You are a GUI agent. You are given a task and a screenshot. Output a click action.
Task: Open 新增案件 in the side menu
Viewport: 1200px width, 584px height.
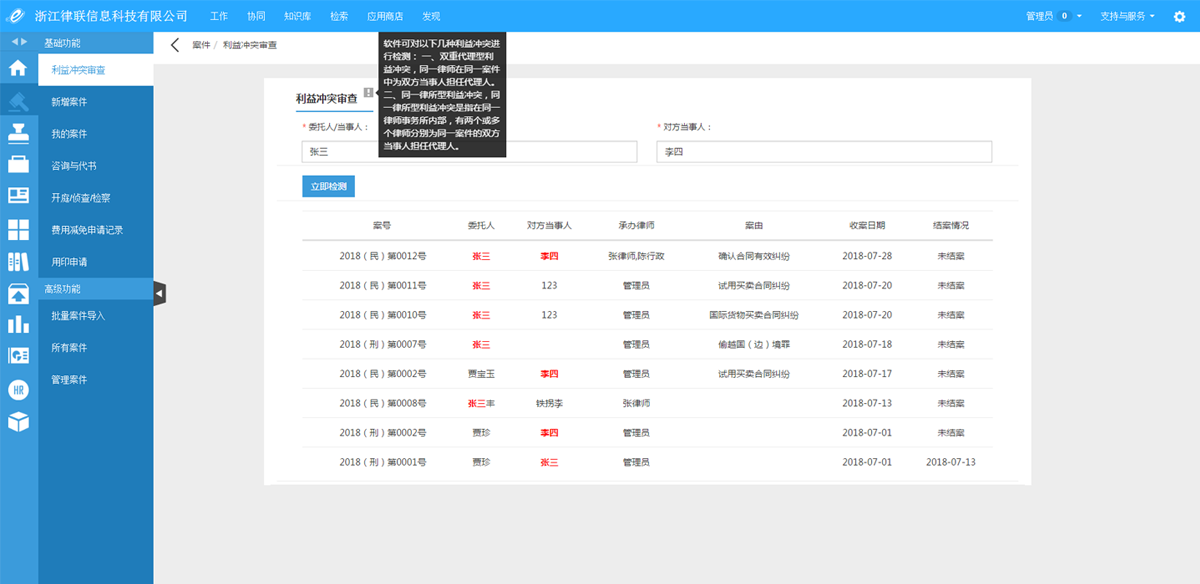pos(69,102)
